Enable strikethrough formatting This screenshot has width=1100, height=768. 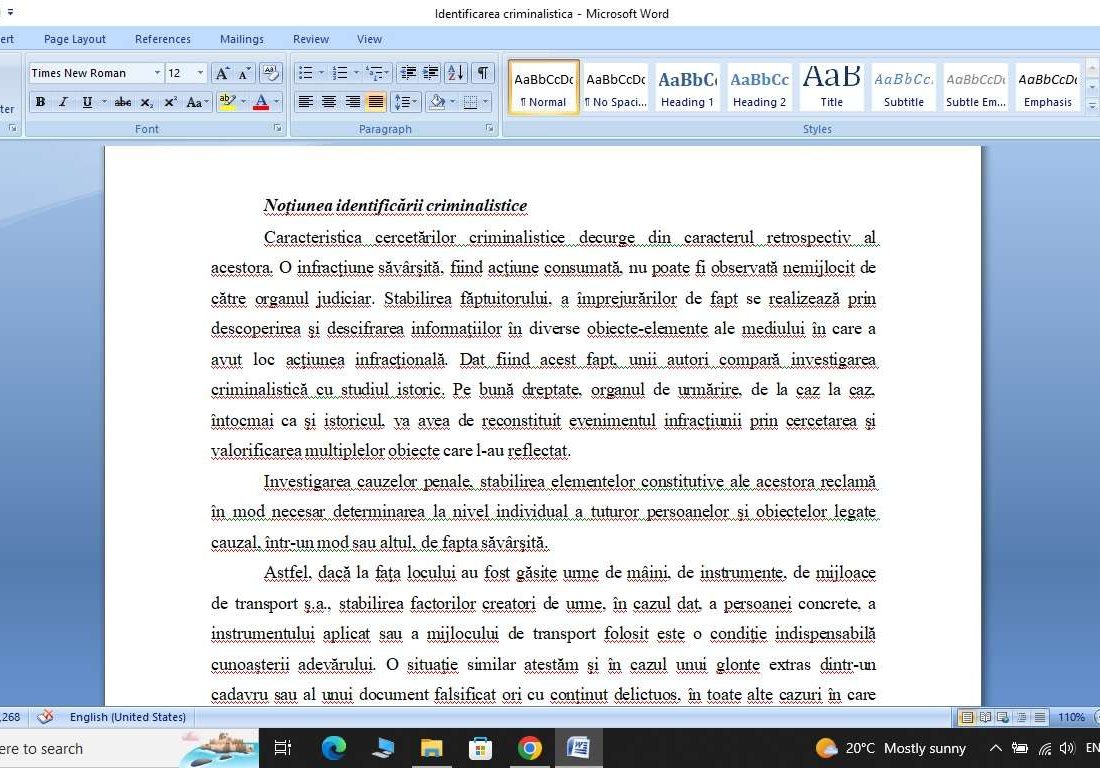[x=123, y=101]
